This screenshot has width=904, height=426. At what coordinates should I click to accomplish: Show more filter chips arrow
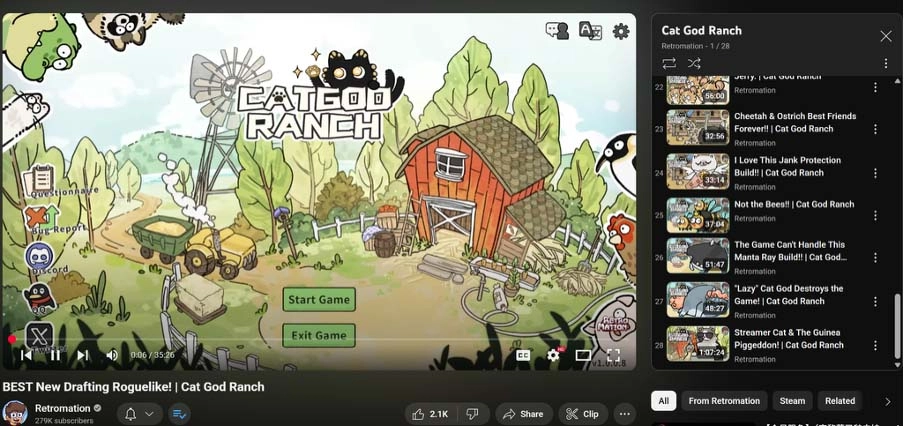pos(887,401)
